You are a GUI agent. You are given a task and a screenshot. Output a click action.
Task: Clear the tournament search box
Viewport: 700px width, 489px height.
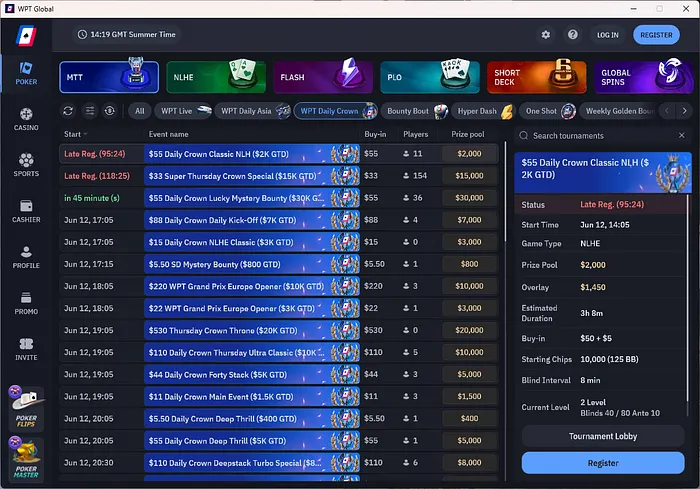tap(681, 135)
